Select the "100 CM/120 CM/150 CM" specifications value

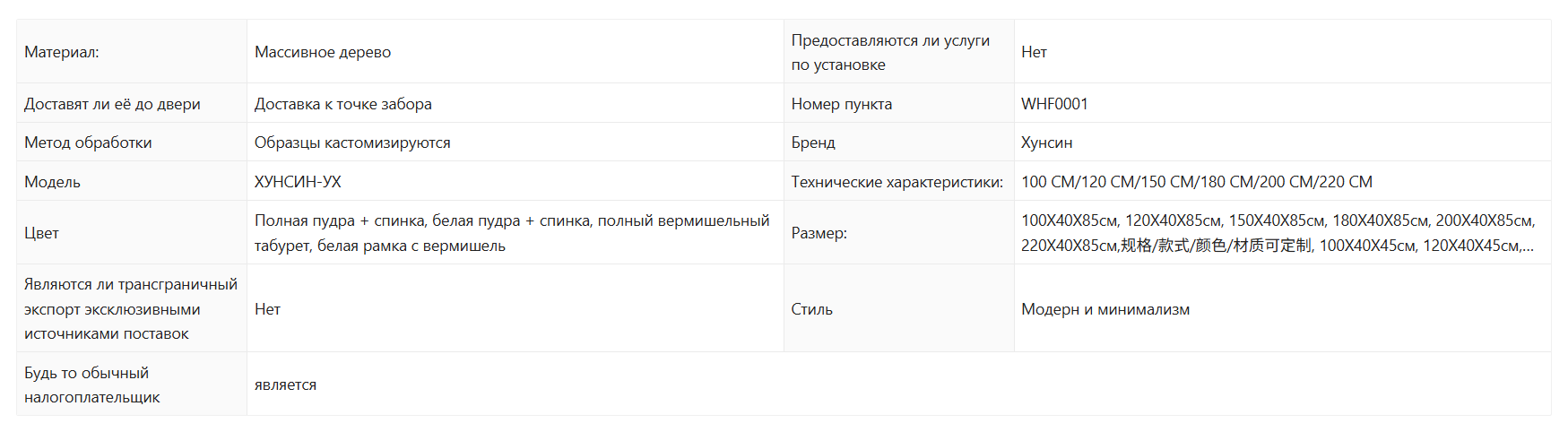pos(1196,182)
